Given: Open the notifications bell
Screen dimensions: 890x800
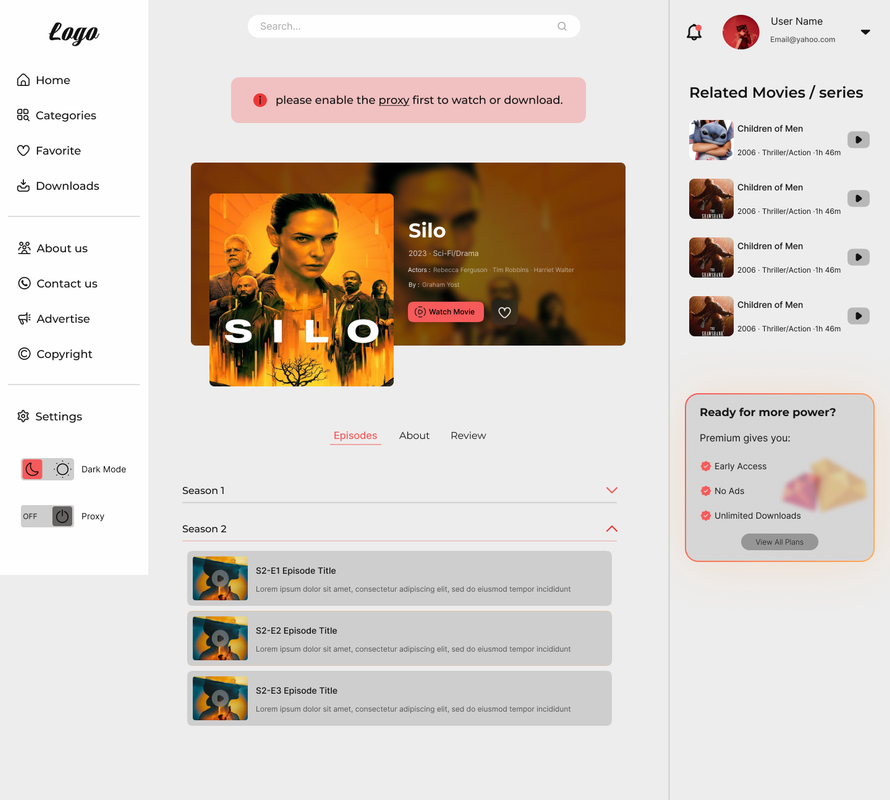Looking at the screenshot, I should pyautogui.click(x=694, y=32).
